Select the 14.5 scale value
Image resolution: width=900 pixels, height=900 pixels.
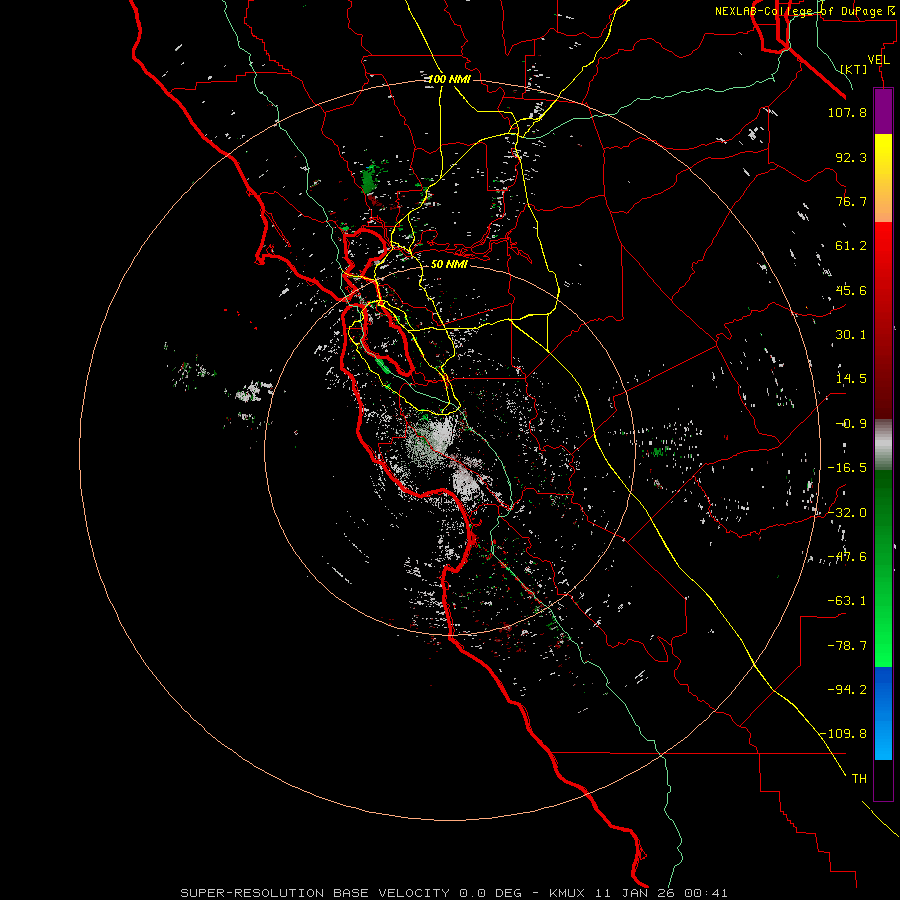(x=851, y=379)
